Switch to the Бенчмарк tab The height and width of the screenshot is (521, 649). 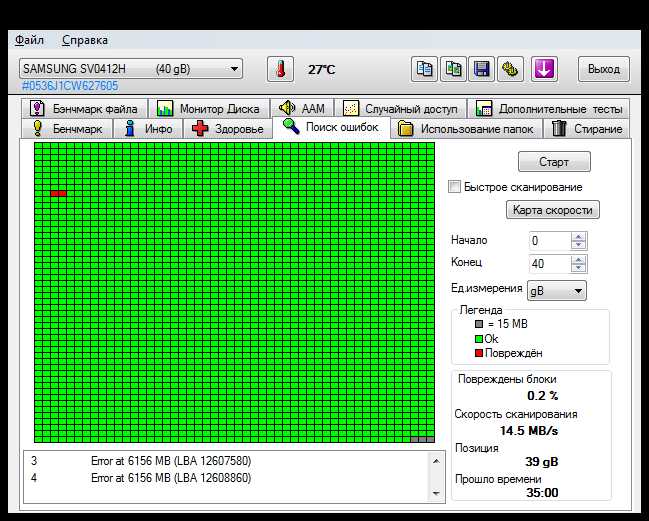click(67, 129)
